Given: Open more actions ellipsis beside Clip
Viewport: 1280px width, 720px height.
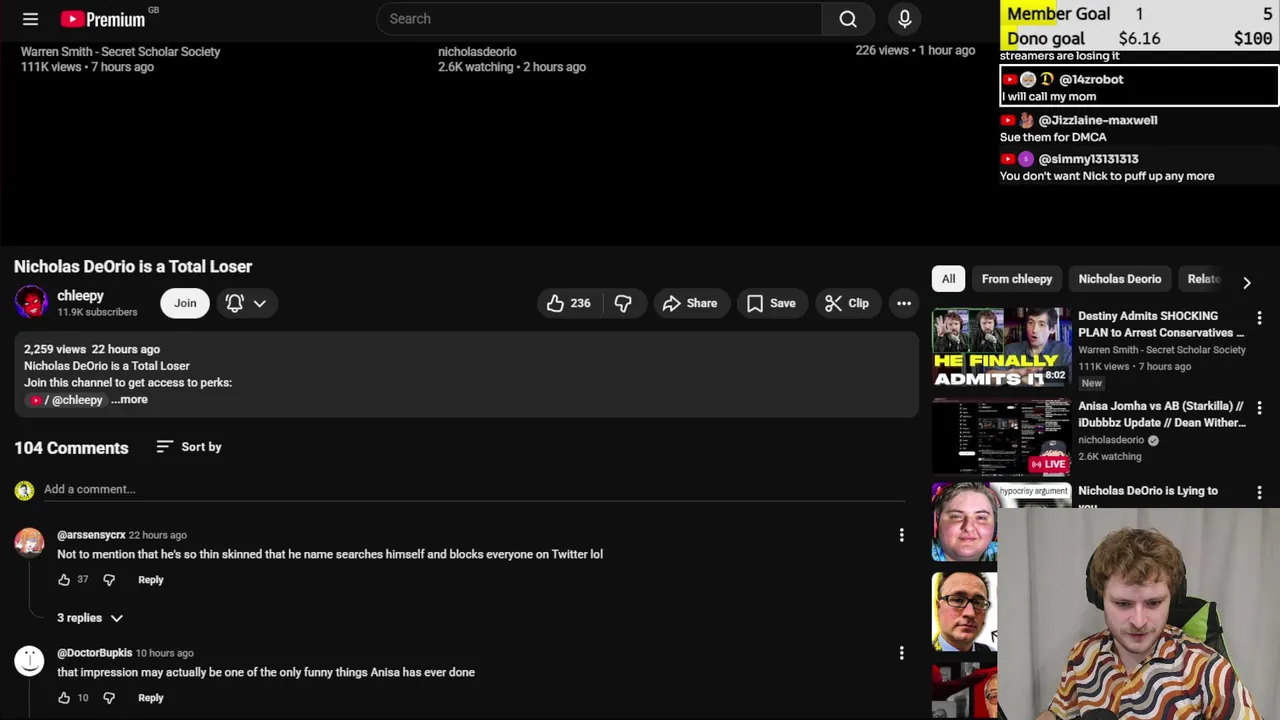Looking at the screenshot, I should 904,303.
